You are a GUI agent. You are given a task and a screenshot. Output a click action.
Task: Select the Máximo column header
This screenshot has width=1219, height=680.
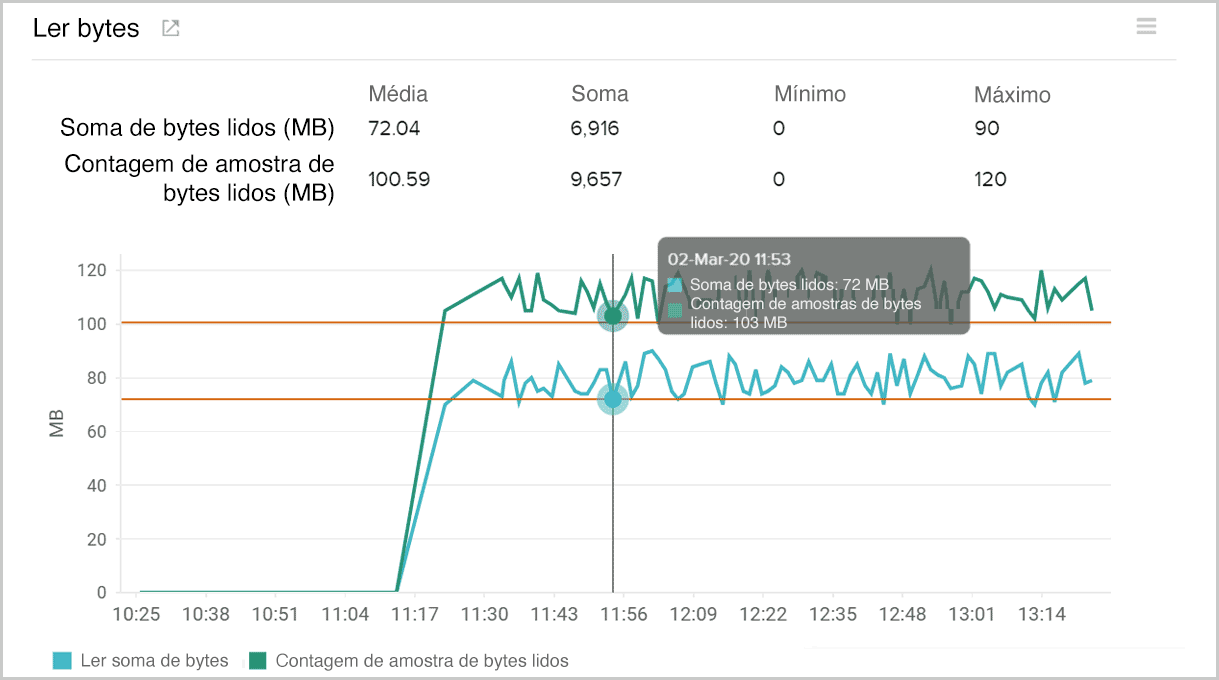pos(1013,94)
